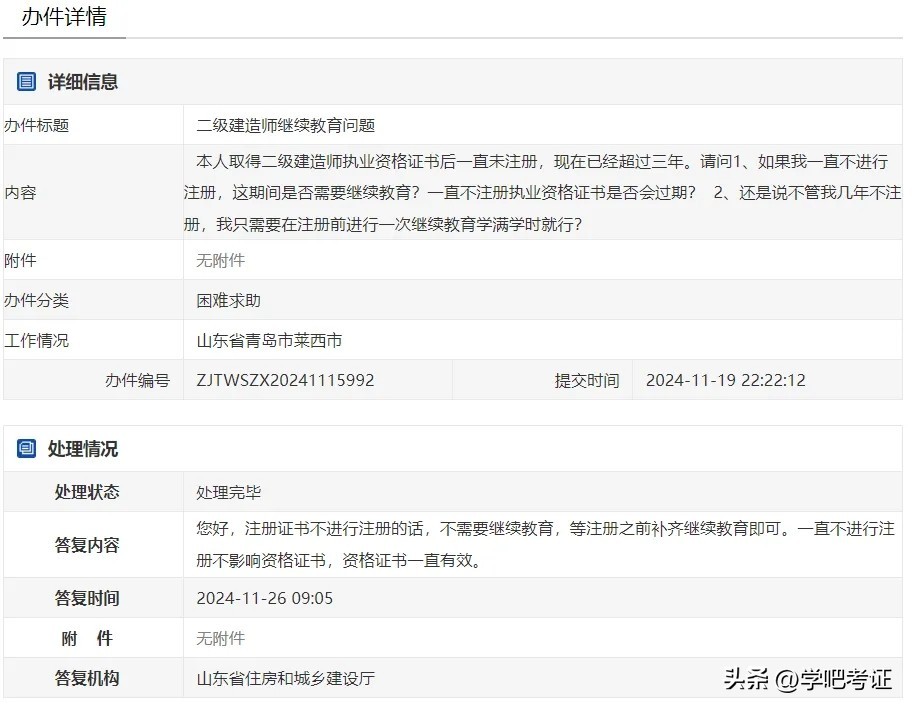Click the submission time 2024-11-19 22:22:12
Image resolution: width=912 pixels, height=711 pixels.
725,380
